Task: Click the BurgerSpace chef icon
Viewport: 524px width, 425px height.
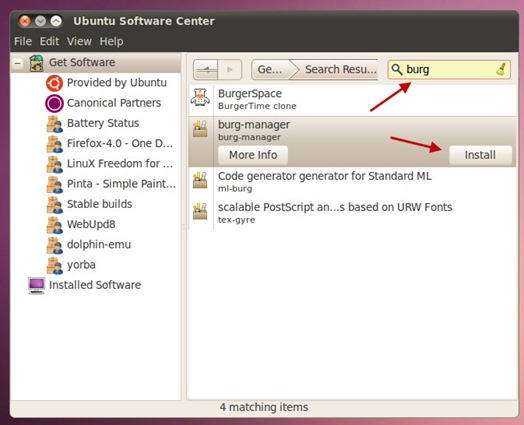Action: (x=200, y=98)
